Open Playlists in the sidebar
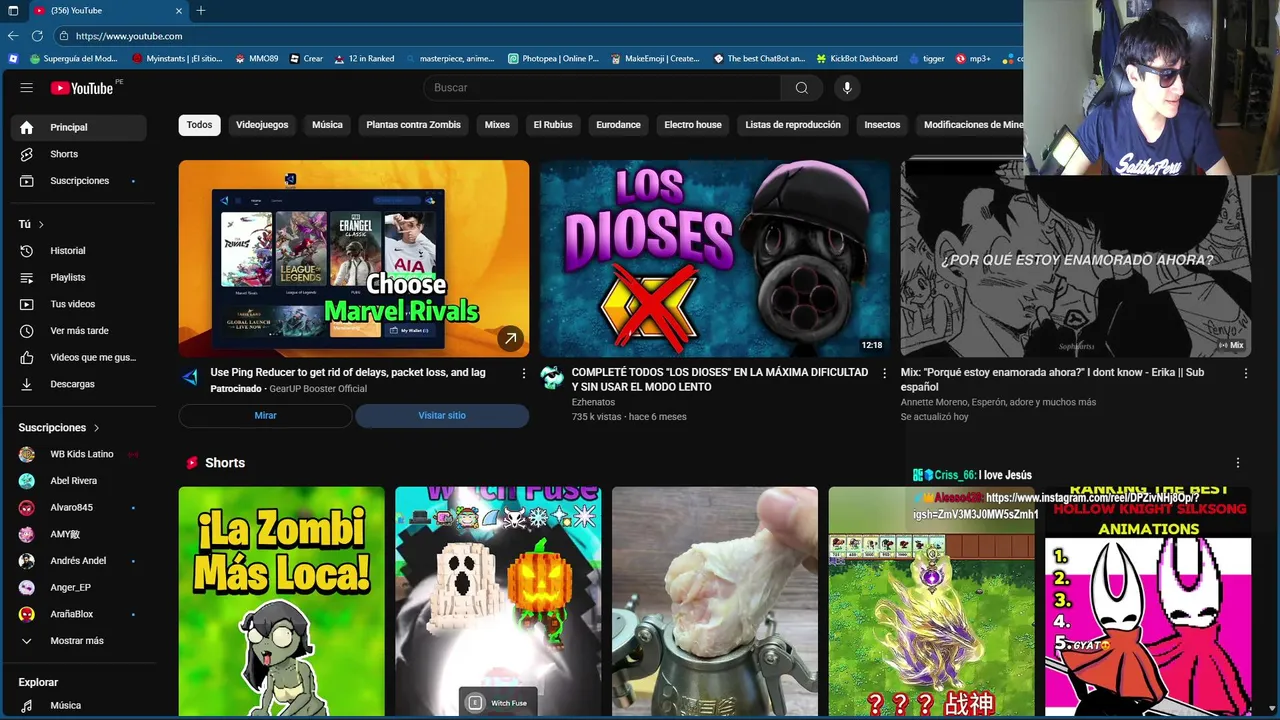Screen dimensions: 1280x720 click(79, 277)
